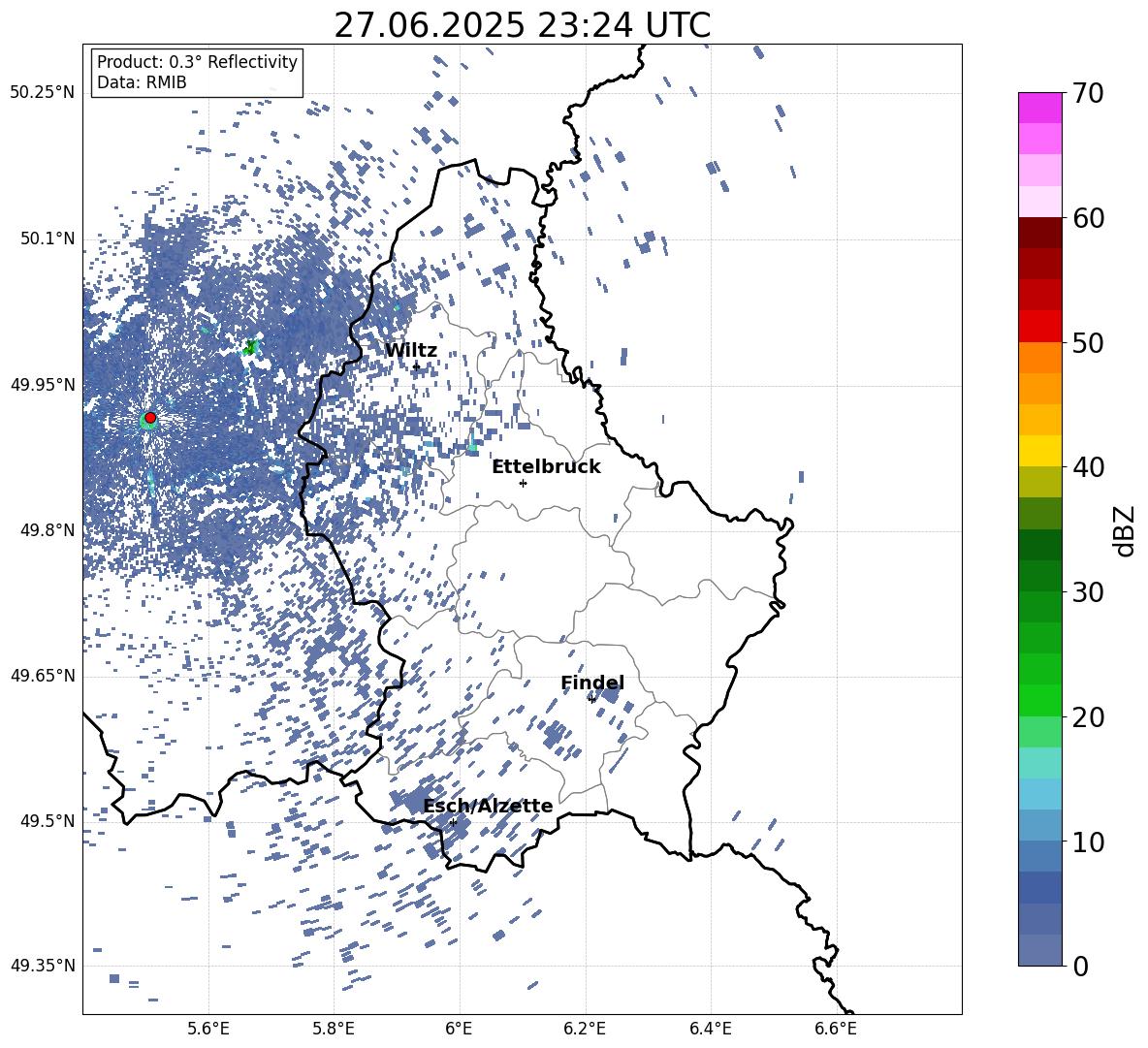The image size is (1148, 1048).
Task: Click the 49.5°N latitude label
Action: point(48,821)
